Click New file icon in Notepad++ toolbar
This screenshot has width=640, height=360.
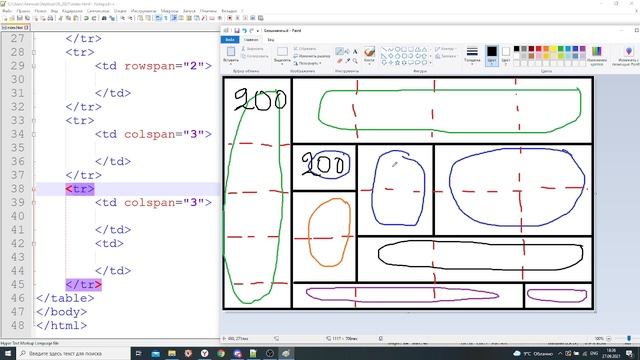tap(5, 18)
